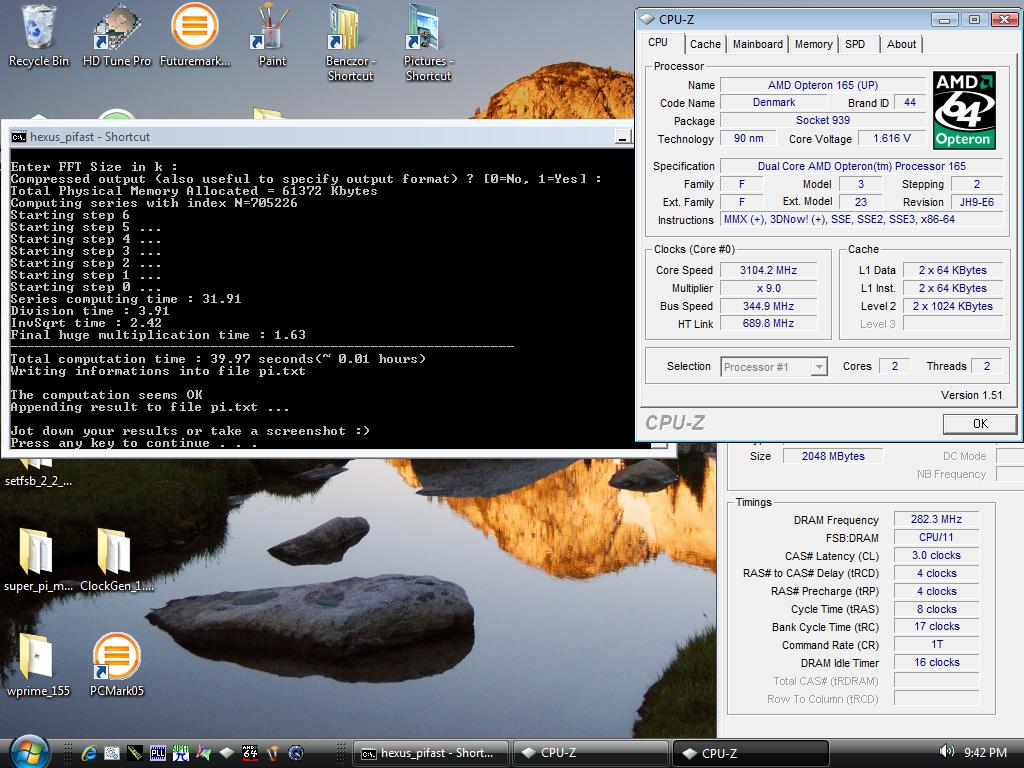Click the AMD 64 icon in Quick Launch

coord(250,753)
